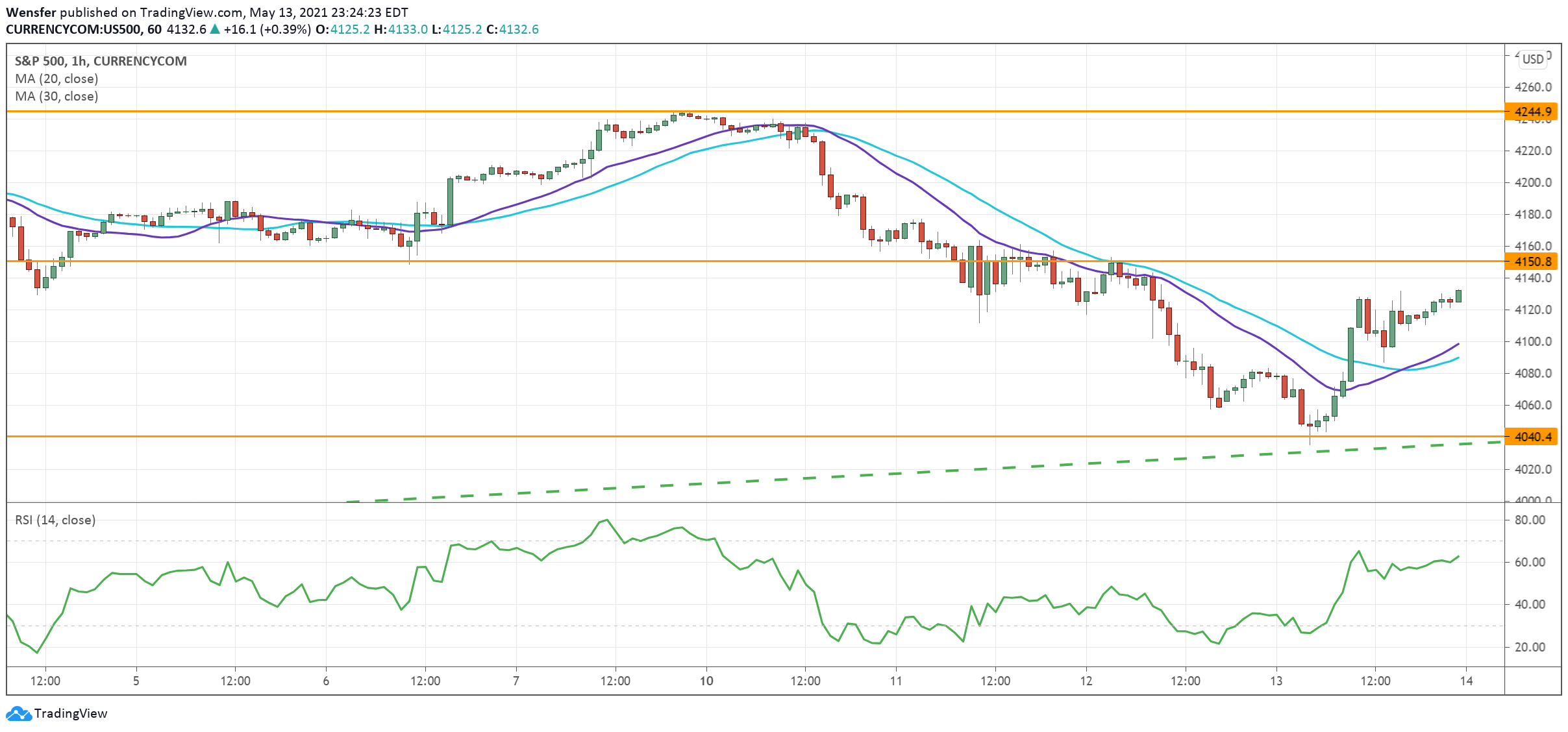Screen dimensions: 1568x732
Task: Click the Wensfer author name
Action: click(x=31, y=12)
